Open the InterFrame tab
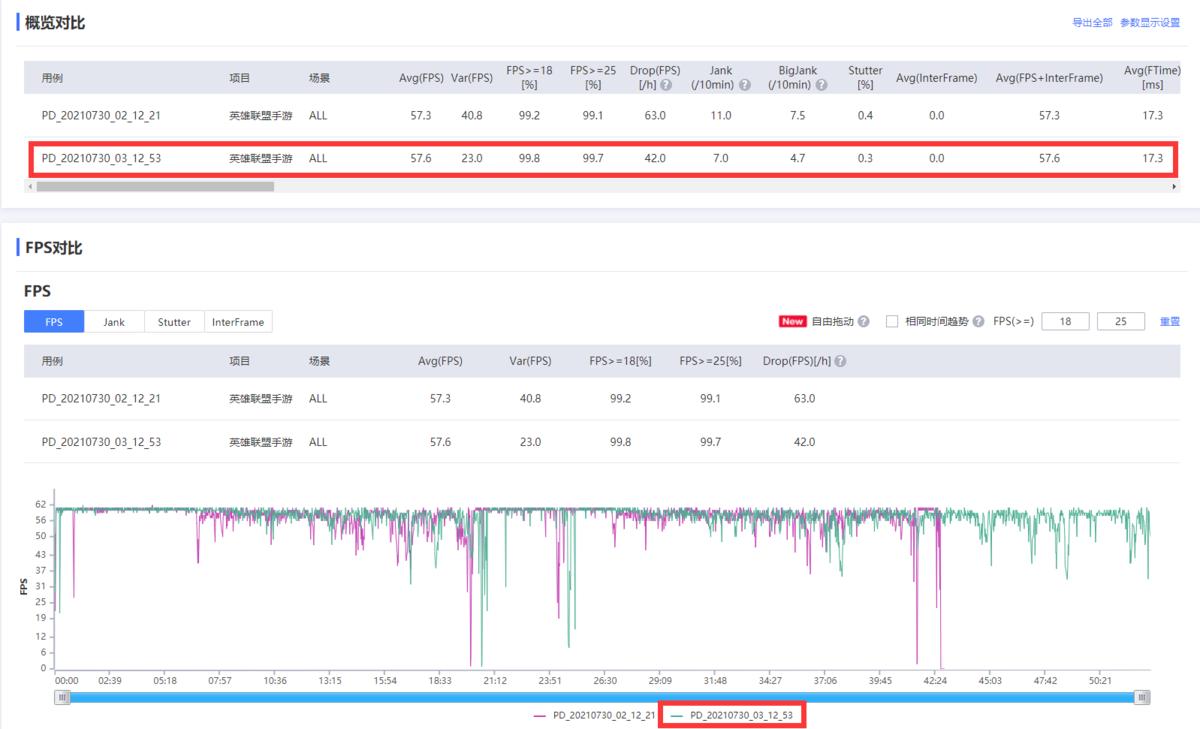Viewport: 1200px width, 729px height. click(x=238, y=322)
